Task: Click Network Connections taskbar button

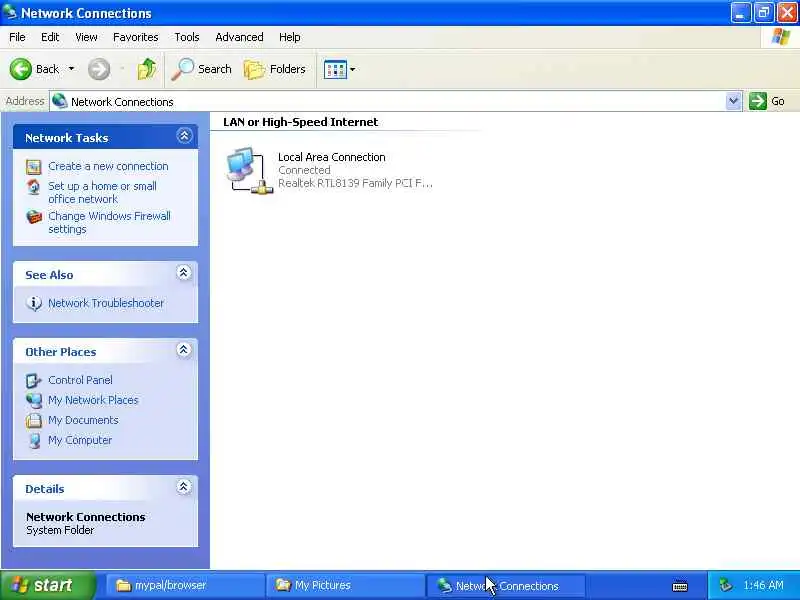Action: 505,585
